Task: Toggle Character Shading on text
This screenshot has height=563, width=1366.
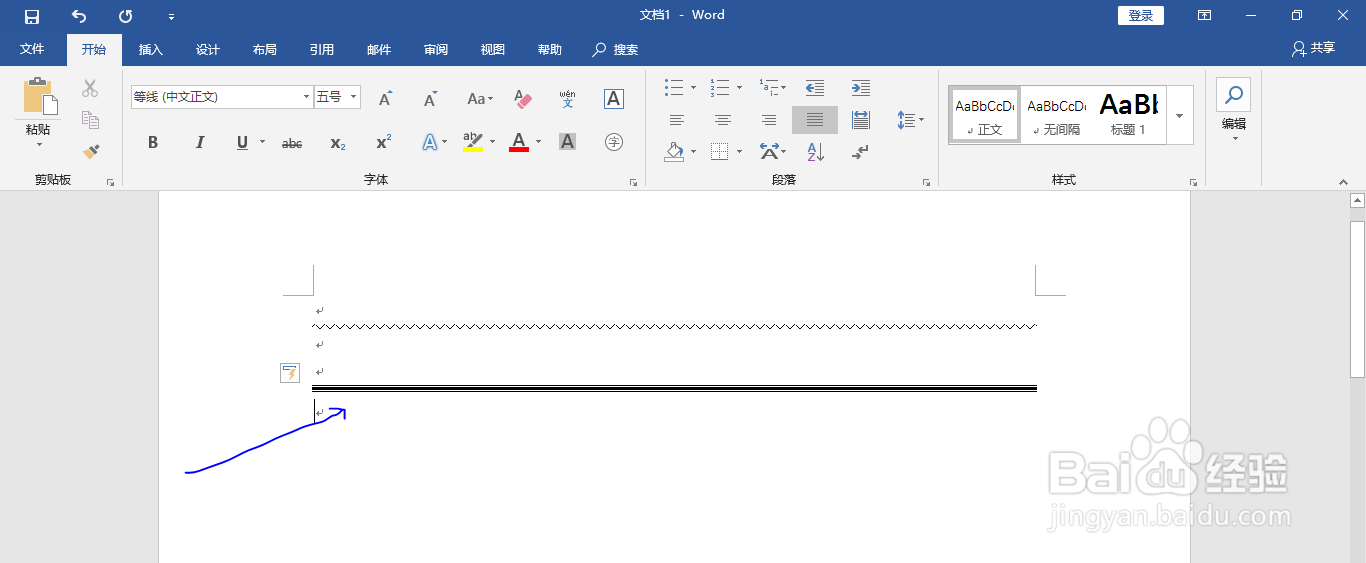Action: (568, 142)
